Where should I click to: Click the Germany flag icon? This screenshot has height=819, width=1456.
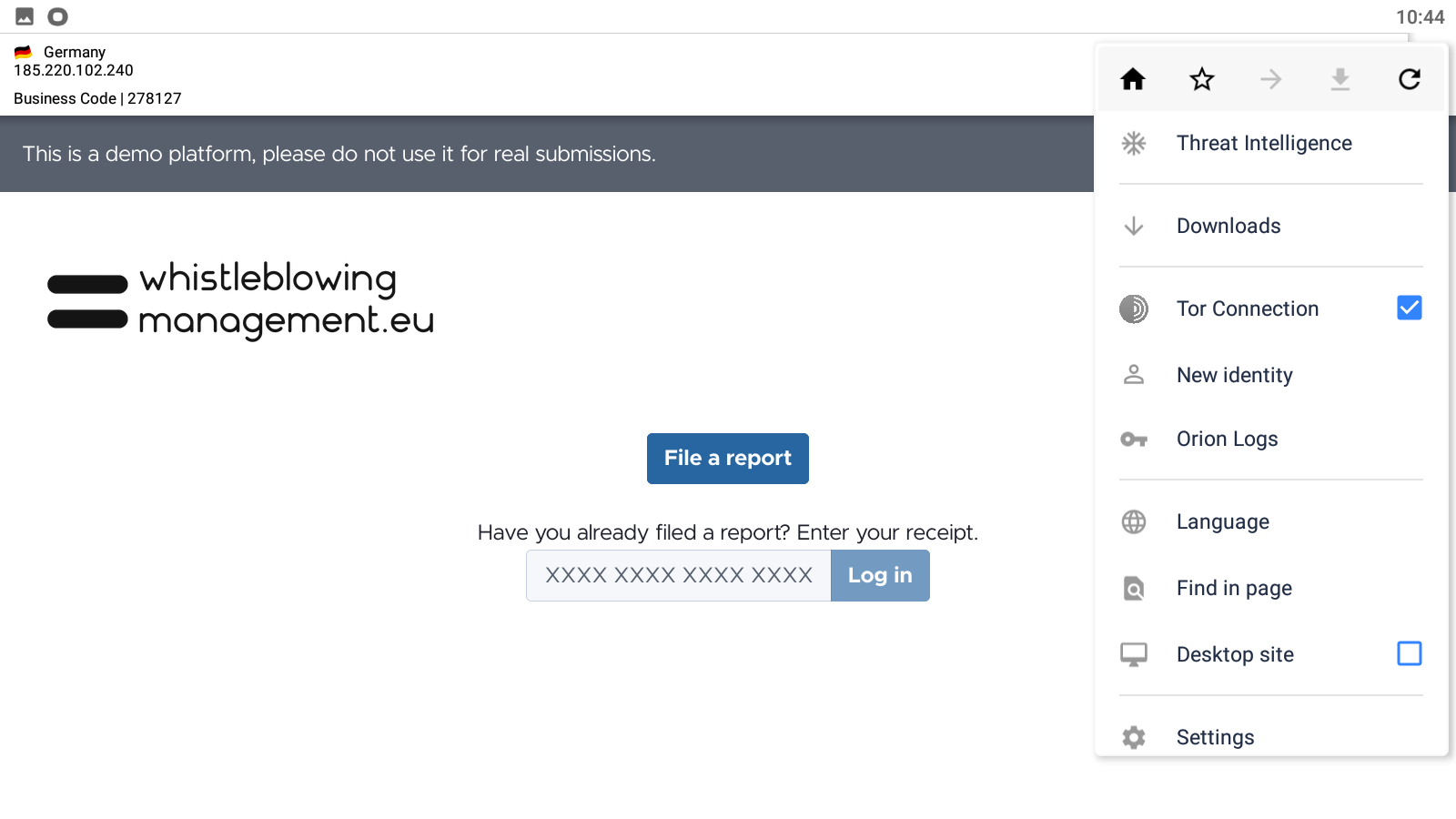click(x=23, y=52)
